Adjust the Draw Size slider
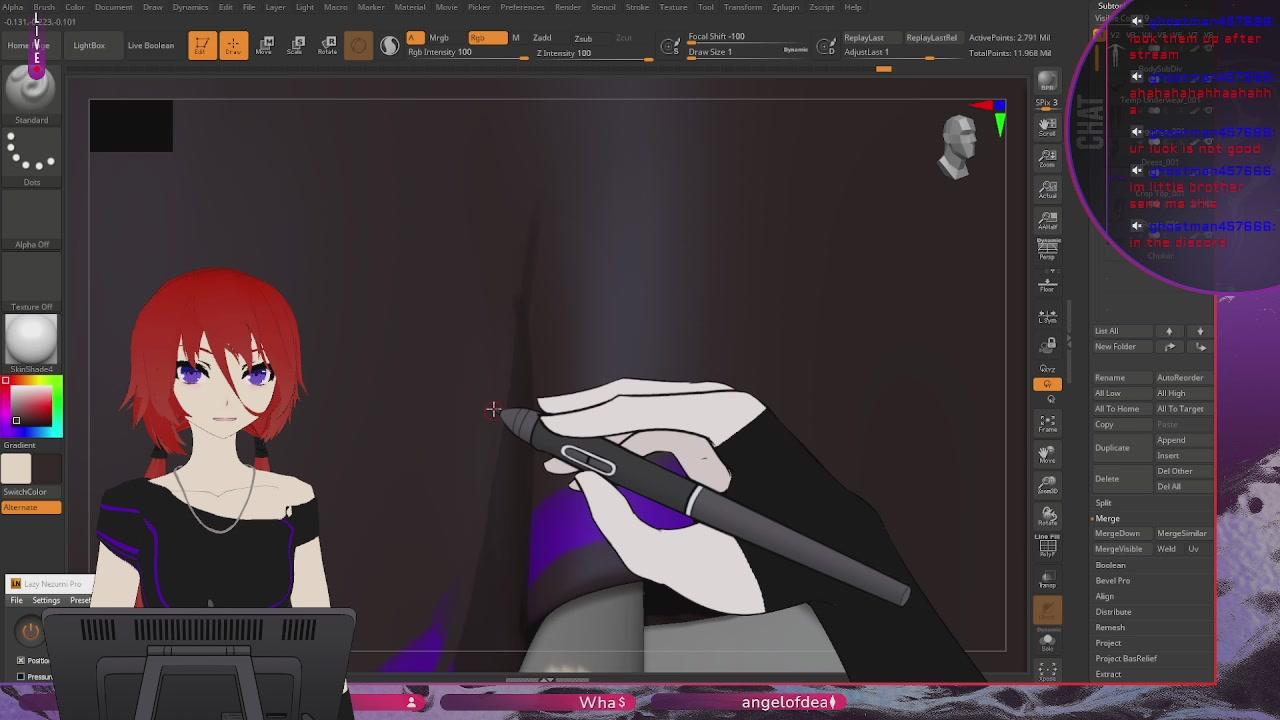Image resolution: width=1280 pixels, height=720 pixels. coord(749,52)
